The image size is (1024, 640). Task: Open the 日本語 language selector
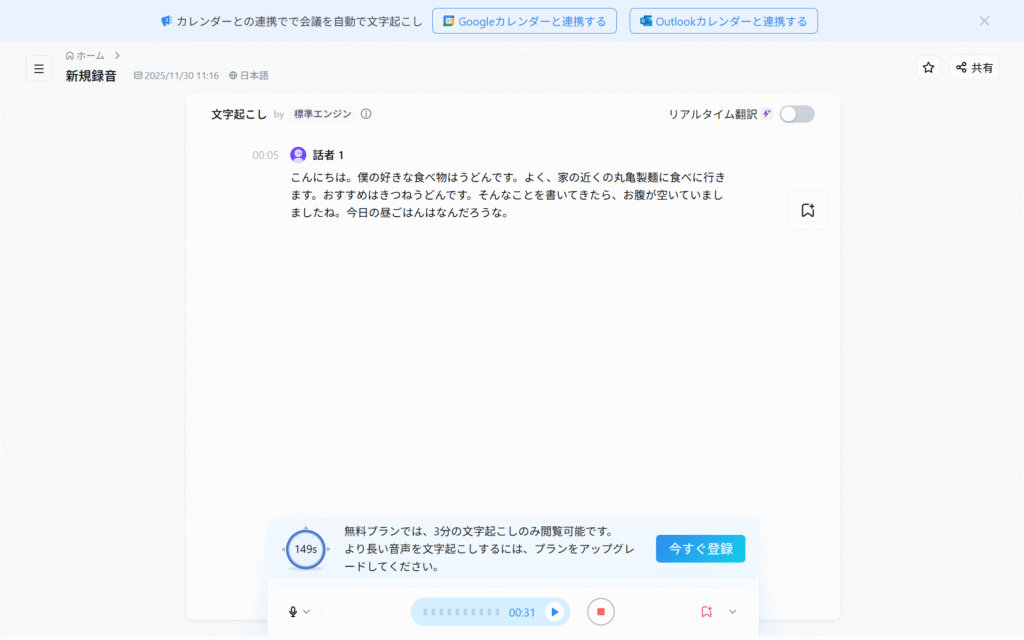pos(249,76)
